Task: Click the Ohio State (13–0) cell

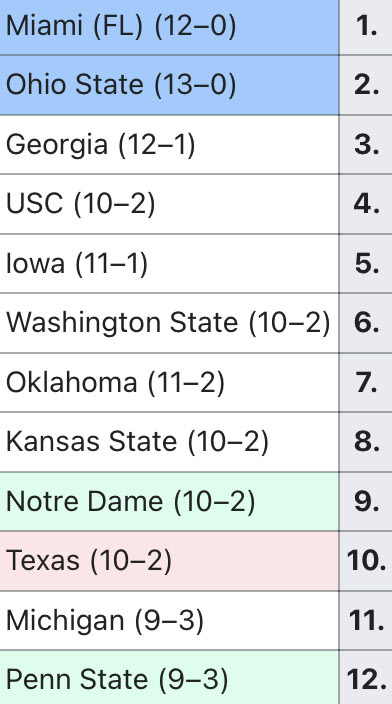Action: click(169, 85)
